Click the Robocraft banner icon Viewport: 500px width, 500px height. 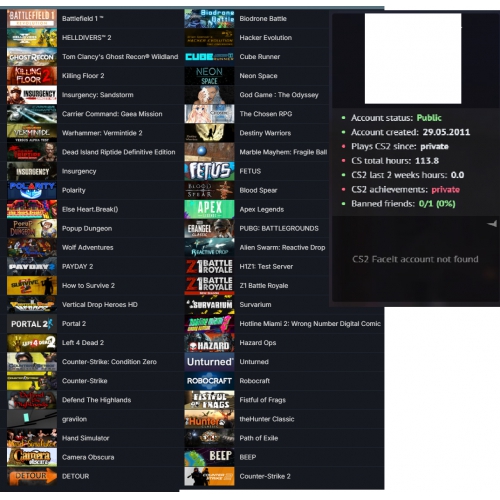pos(209,381)
